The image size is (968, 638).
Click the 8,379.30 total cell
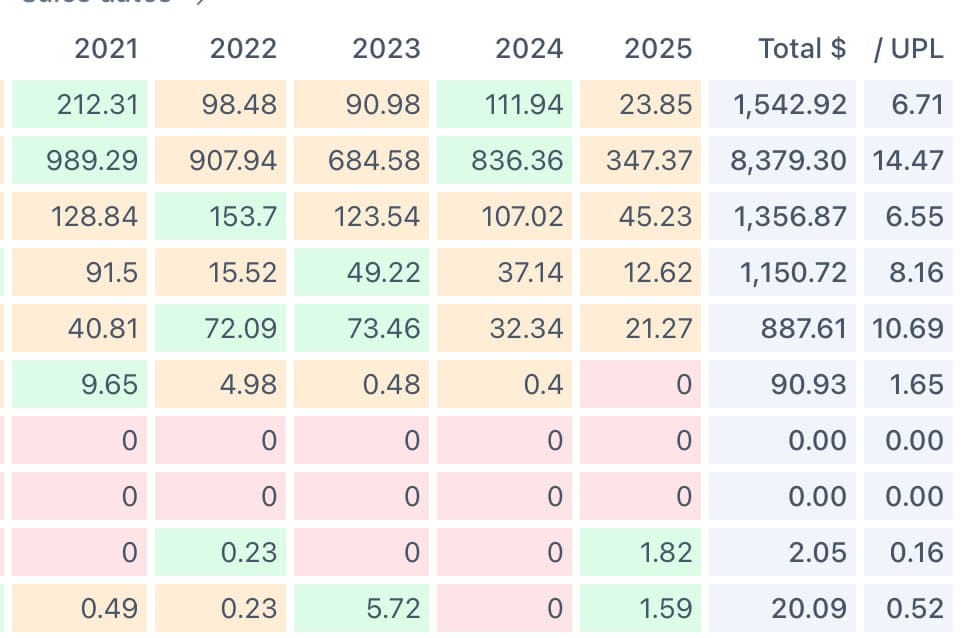pos(788,160)
